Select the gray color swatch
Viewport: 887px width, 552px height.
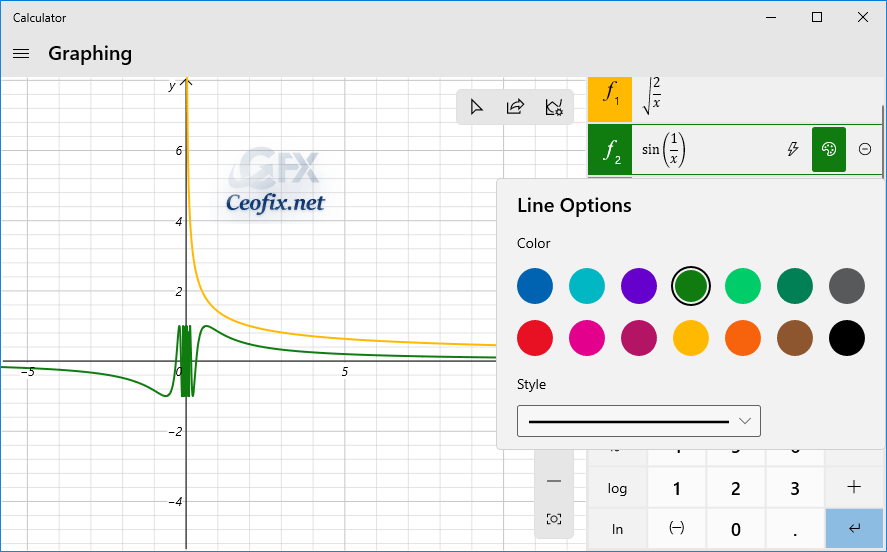click(x=847, y=286)
